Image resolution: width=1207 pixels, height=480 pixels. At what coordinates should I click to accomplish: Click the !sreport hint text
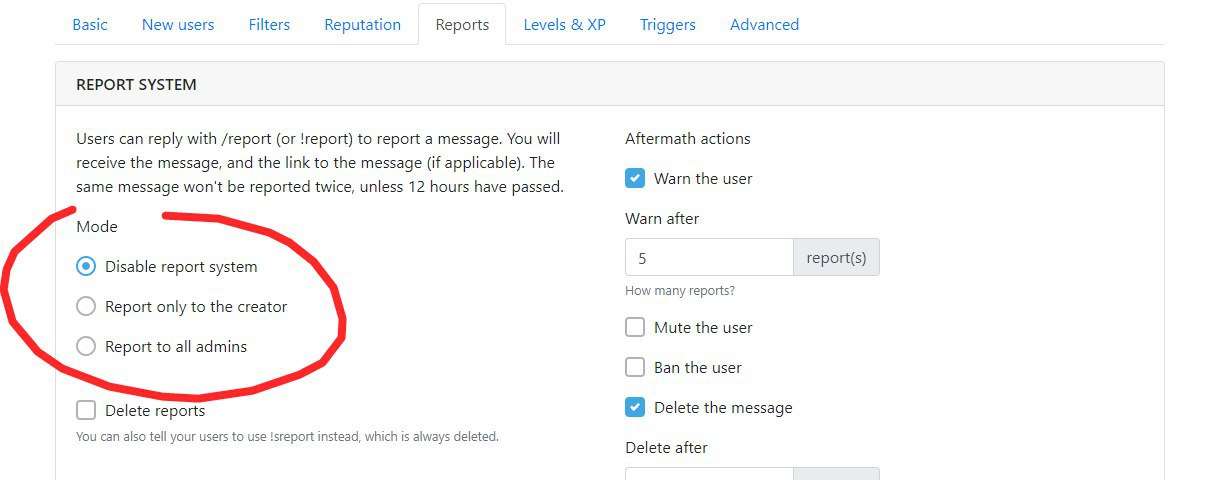coord(287,436)
